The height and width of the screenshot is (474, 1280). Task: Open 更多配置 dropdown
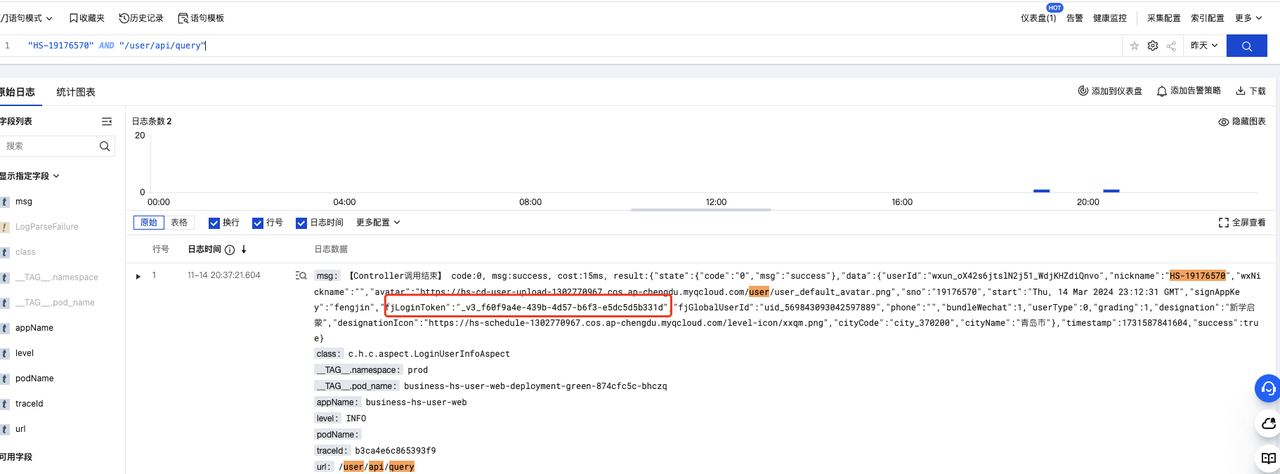[378, 223]
